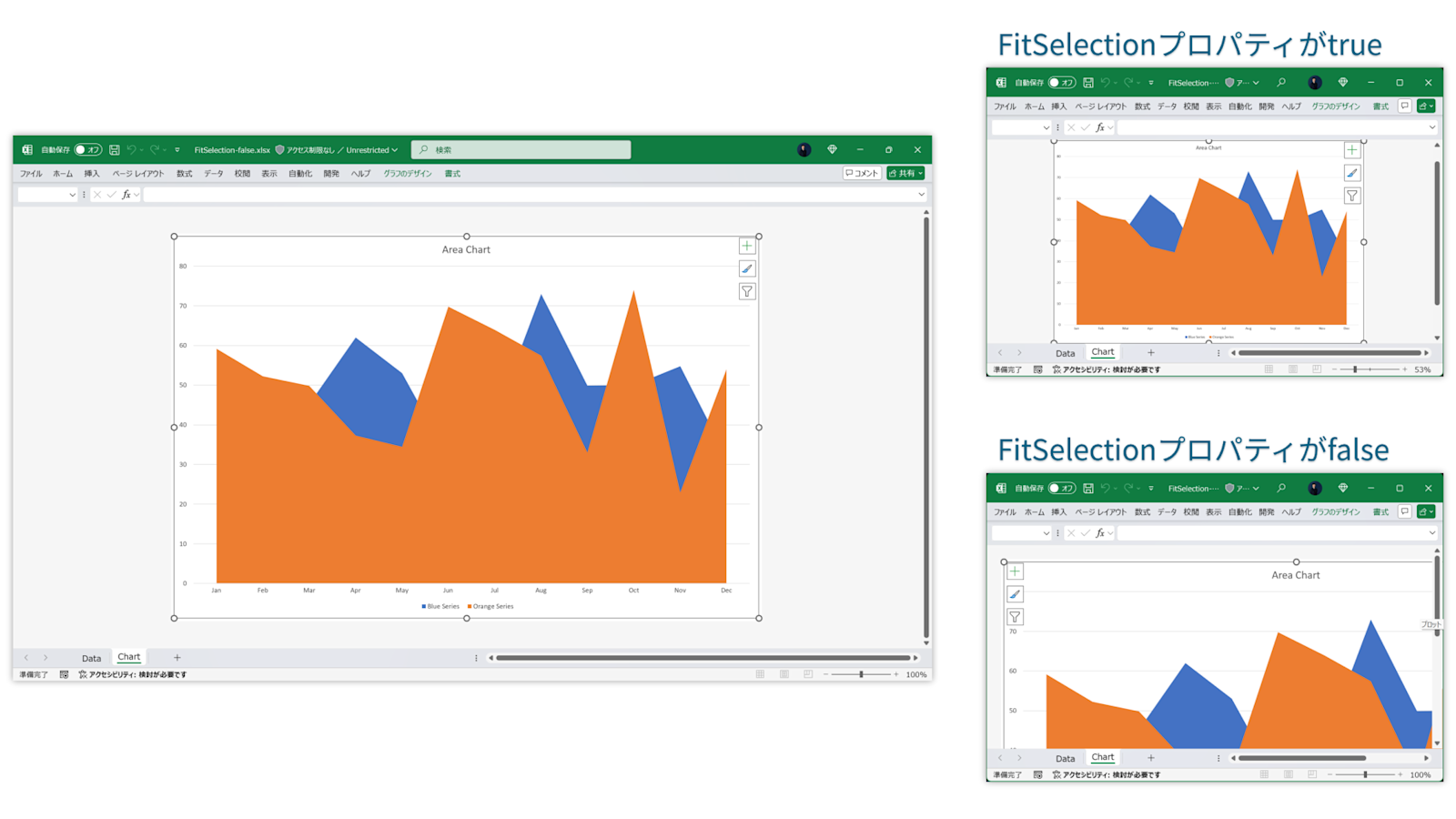Open Chart Elements plus in top-right 53% window
Screen dimensions: 1456x819
[1352, 150]
